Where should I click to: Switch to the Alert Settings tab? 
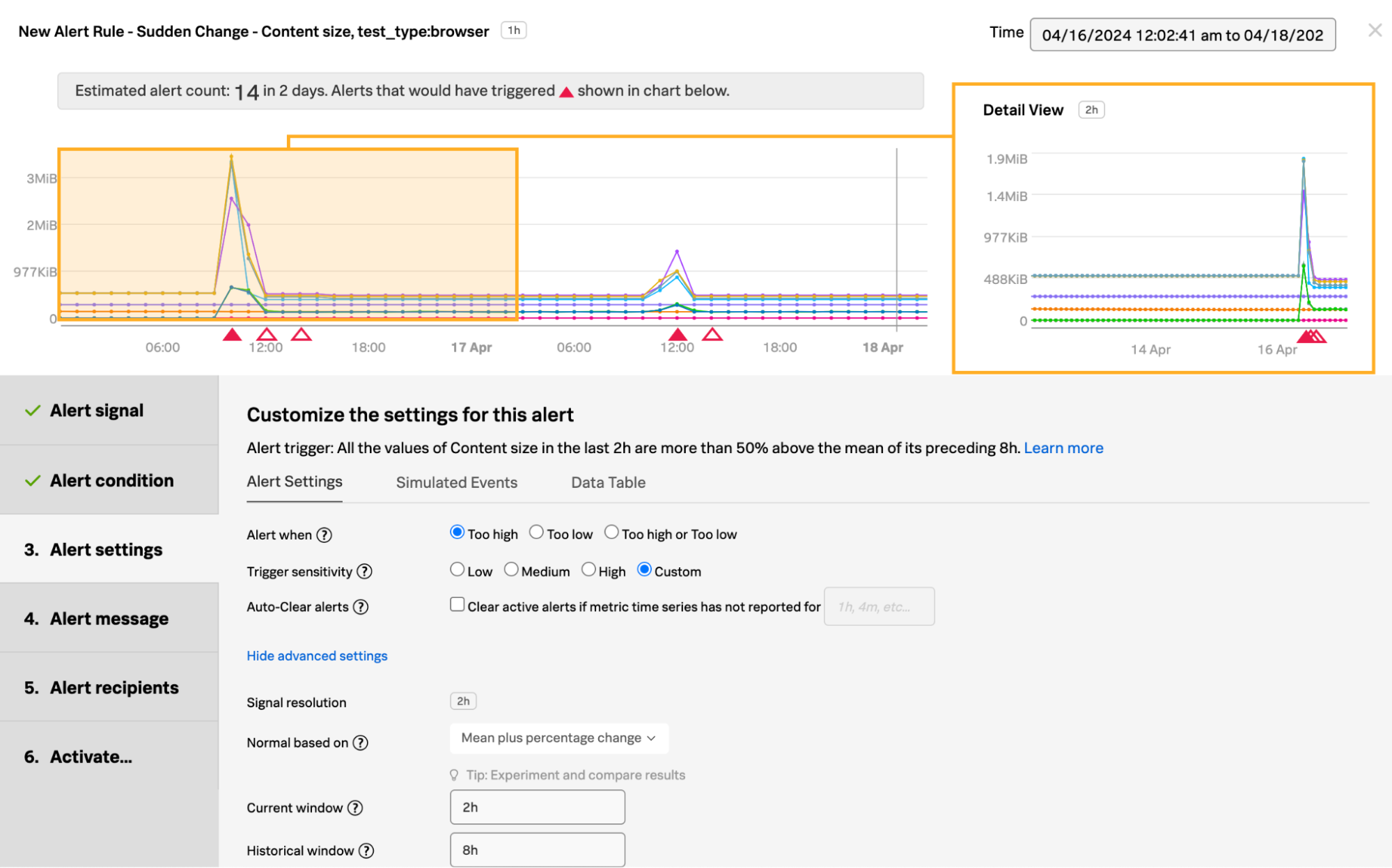tap(295, 482)
